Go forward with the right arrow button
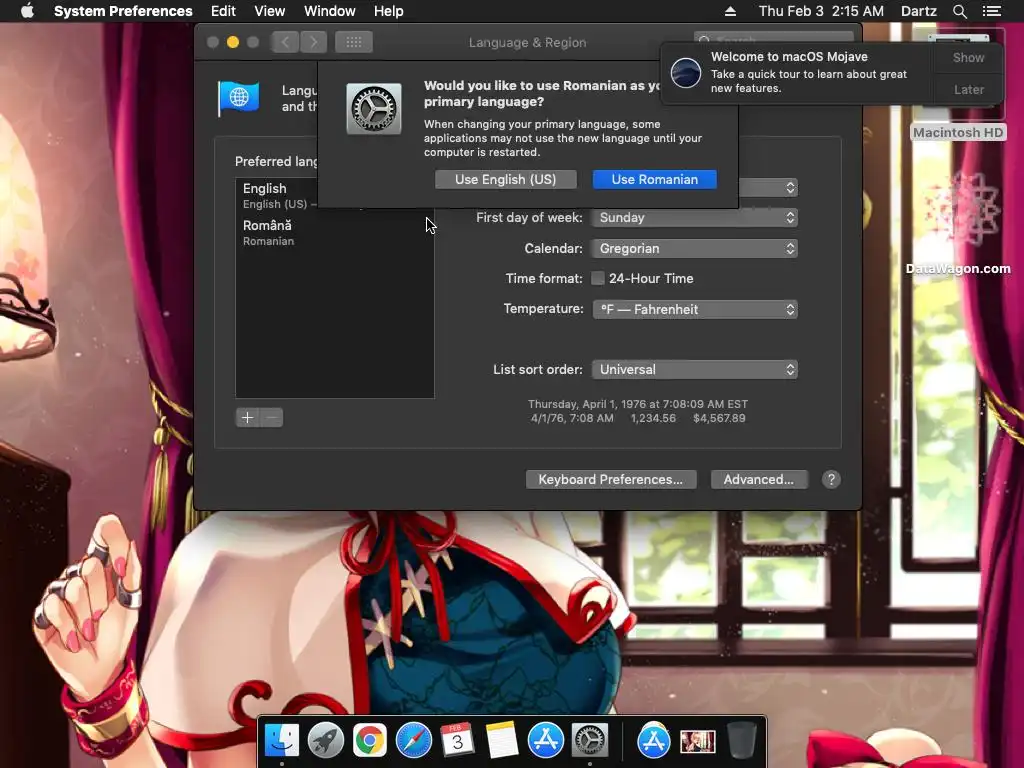This screenshot has height=768, width=1024. point(313,42)
